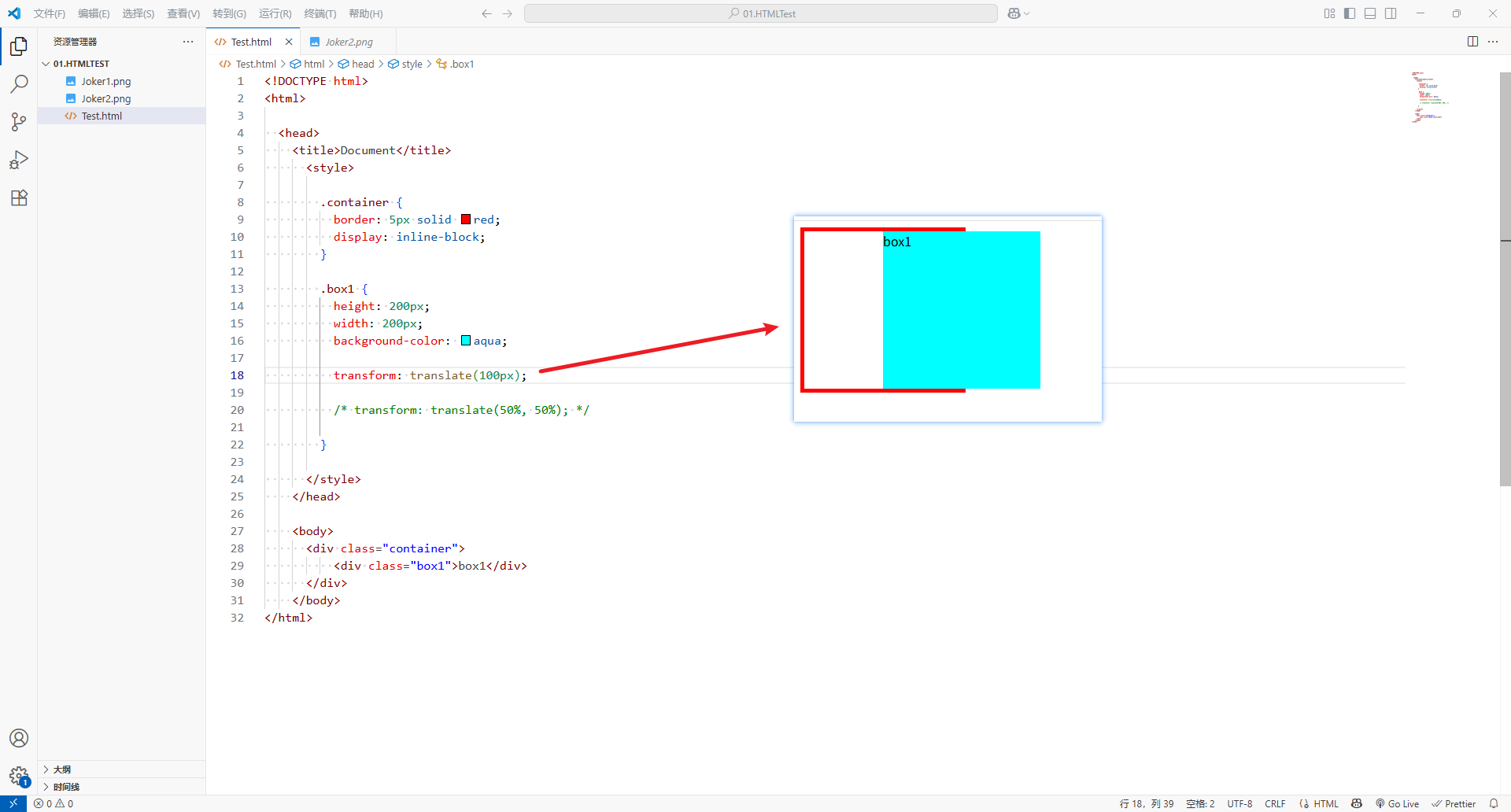Click the notifications bell in status bar
Screen dimensions: 1511x812
(1494, 803)
